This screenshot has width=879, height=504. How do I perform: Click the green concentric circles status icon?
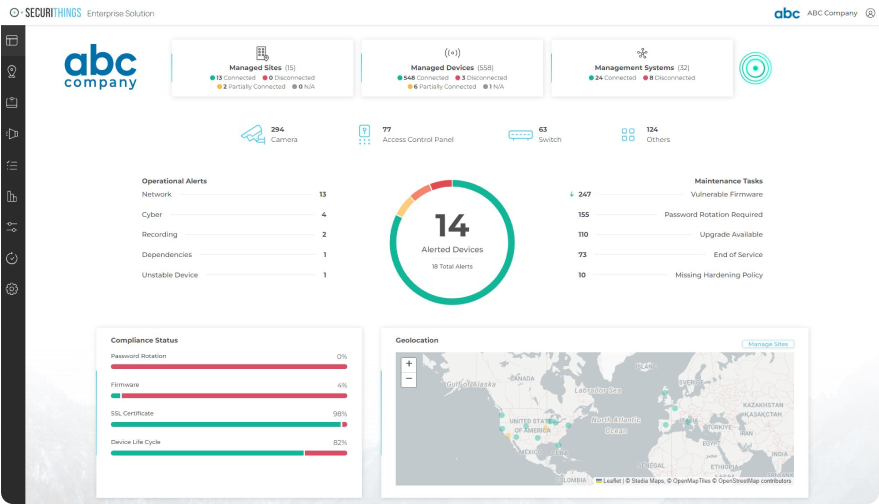tap(755, 68)
